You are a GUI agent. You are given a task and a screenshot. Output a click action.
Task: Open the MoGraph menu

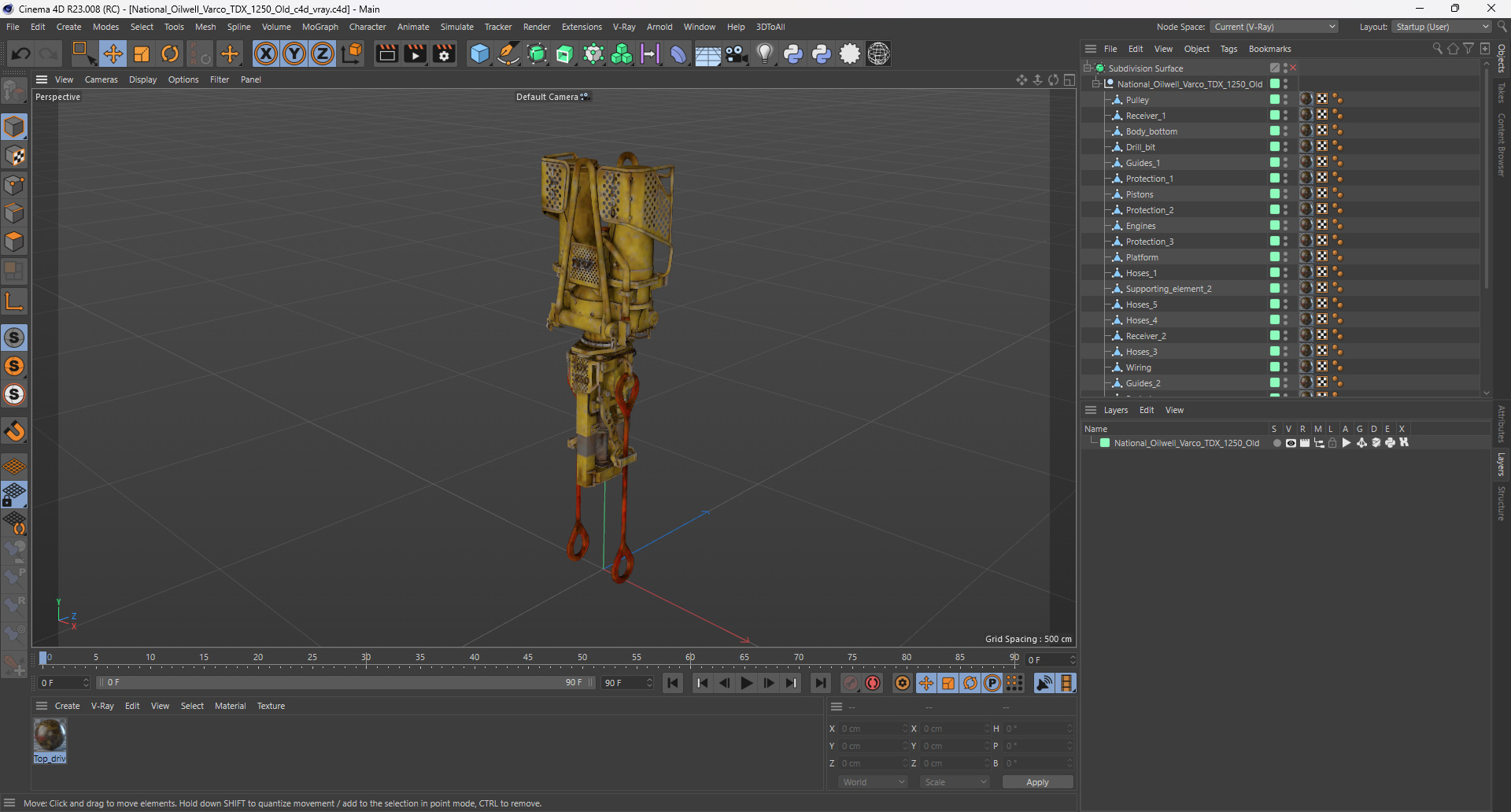pyautogui.click(x=320, y=27)
